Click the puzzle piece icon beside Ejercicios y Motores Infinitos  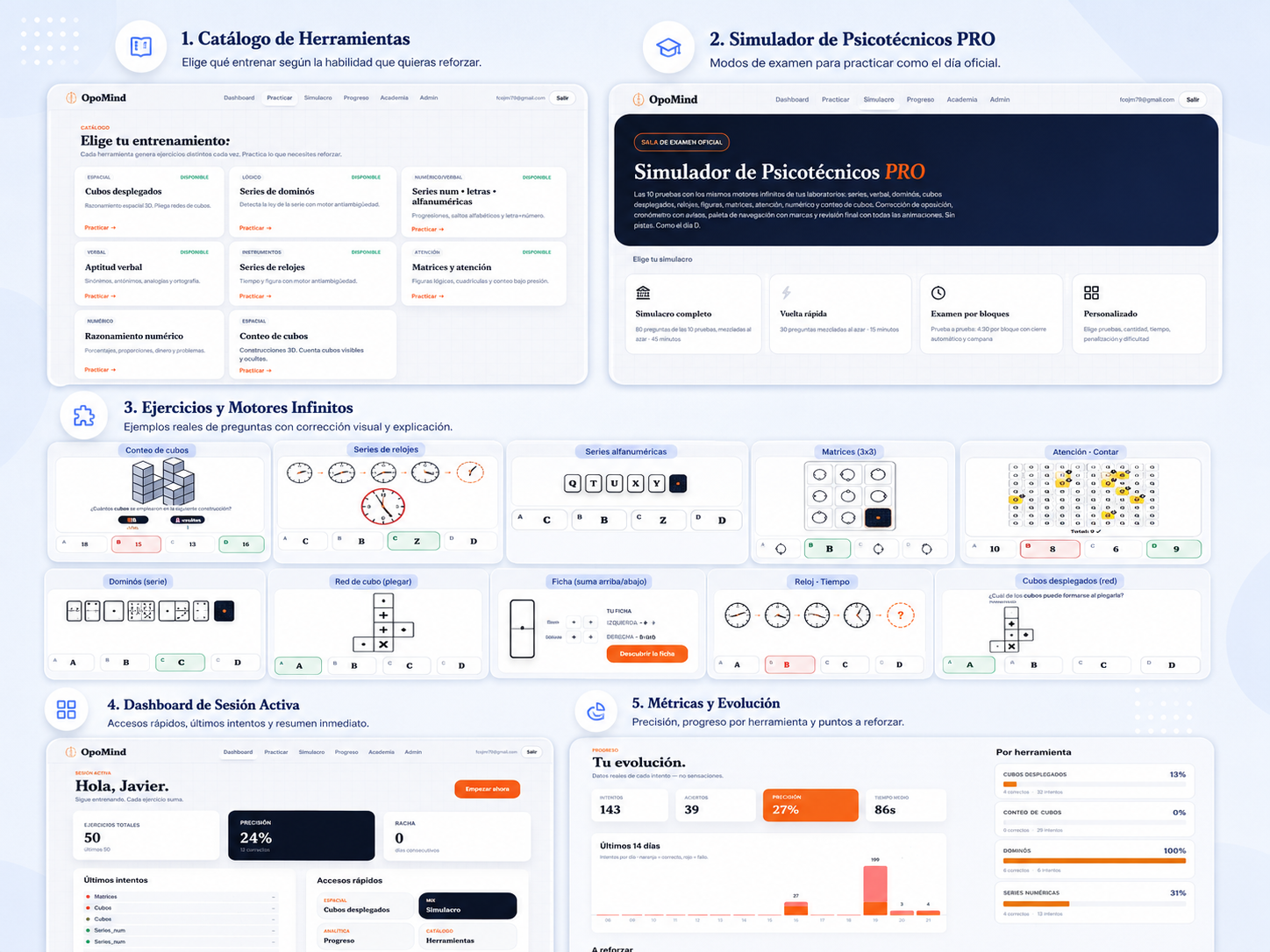click(x=84, y=416)
